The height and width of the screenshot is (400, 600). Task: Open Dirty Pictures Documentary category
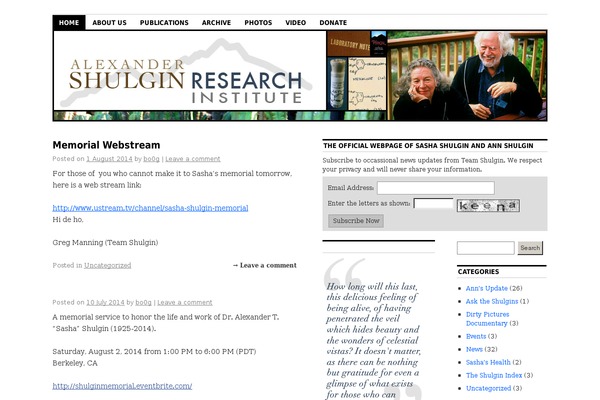tap(487, 319)
